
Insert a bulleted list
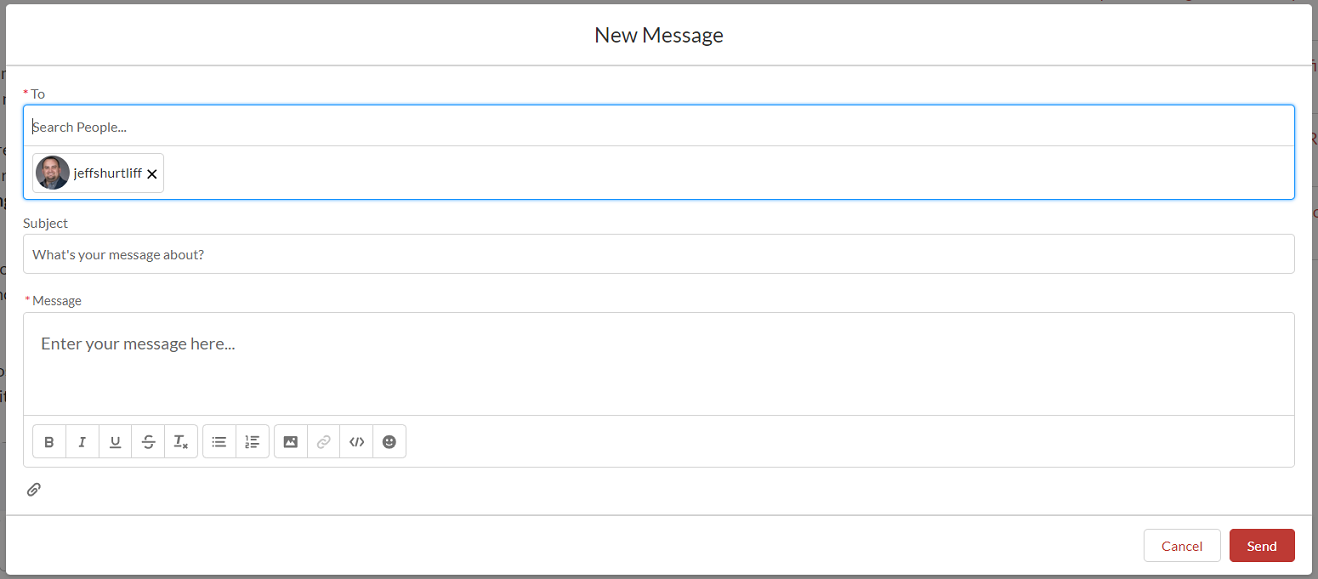[219, 441]
